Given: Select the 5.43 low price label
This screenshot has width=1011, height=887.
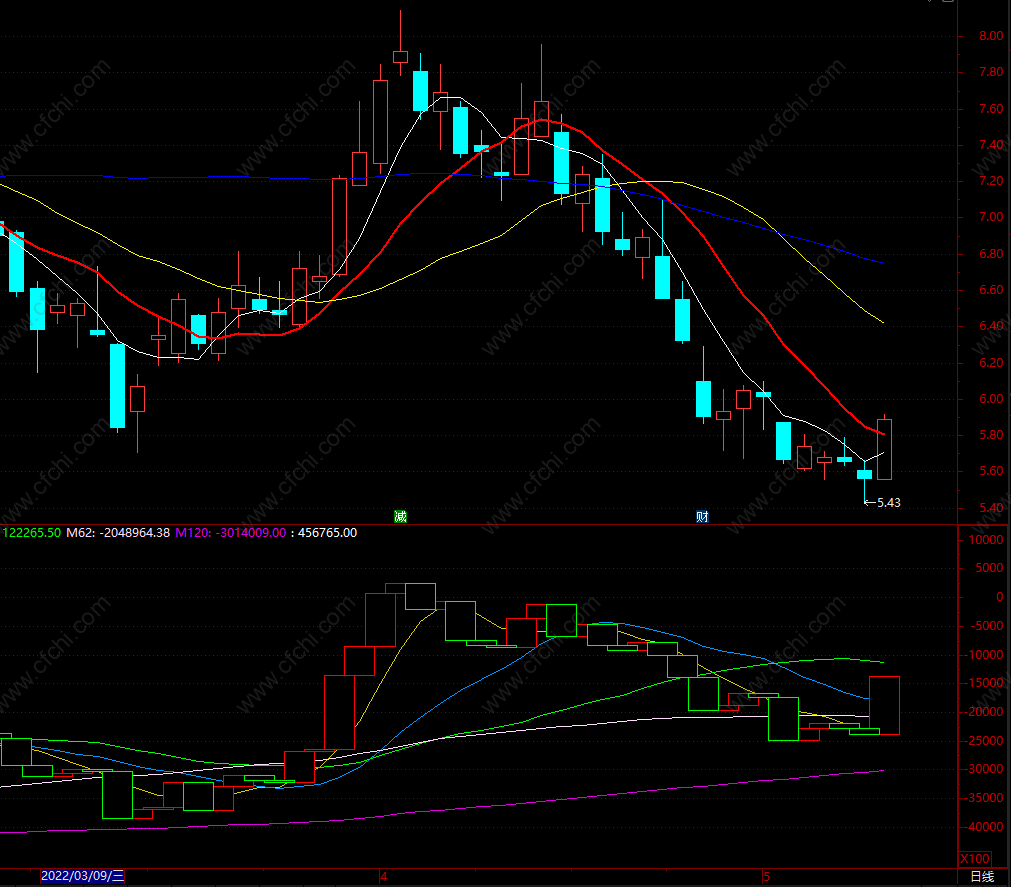Looking at the screenshot, I should (888, 503).
